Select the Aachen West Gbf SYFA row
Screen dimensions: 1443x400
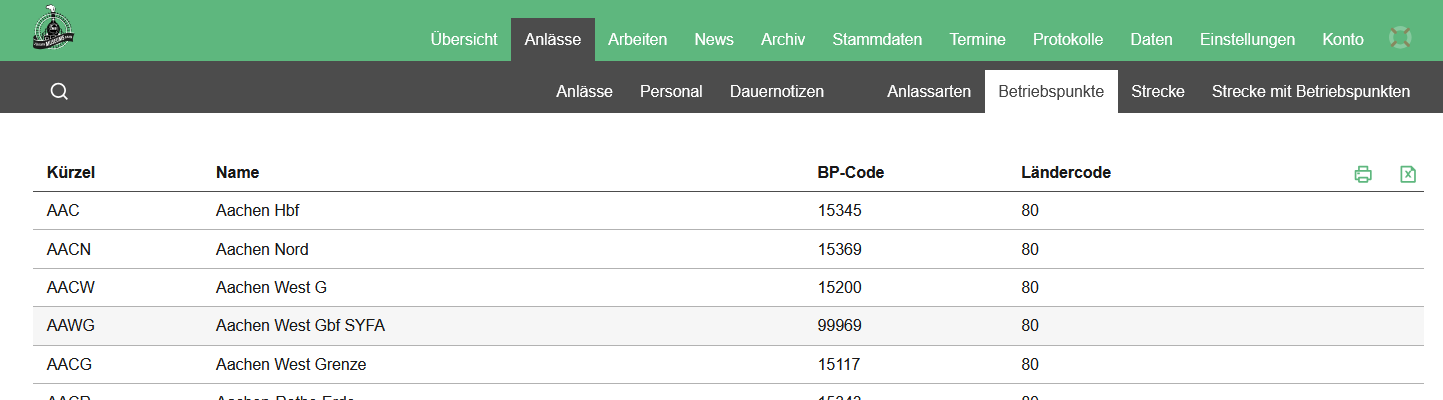click(300, 326)
